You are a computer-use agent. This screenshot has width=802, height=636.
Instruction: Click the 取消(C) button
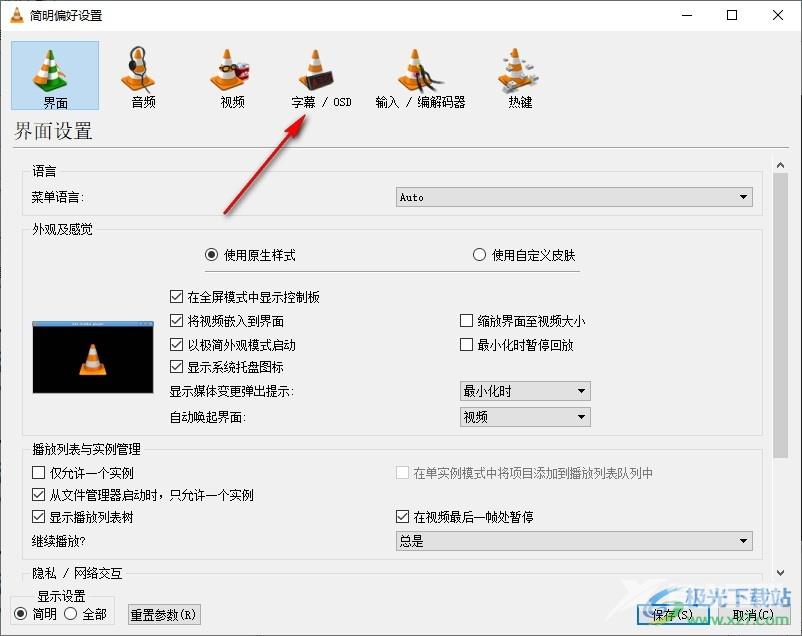tap(753, 615)
